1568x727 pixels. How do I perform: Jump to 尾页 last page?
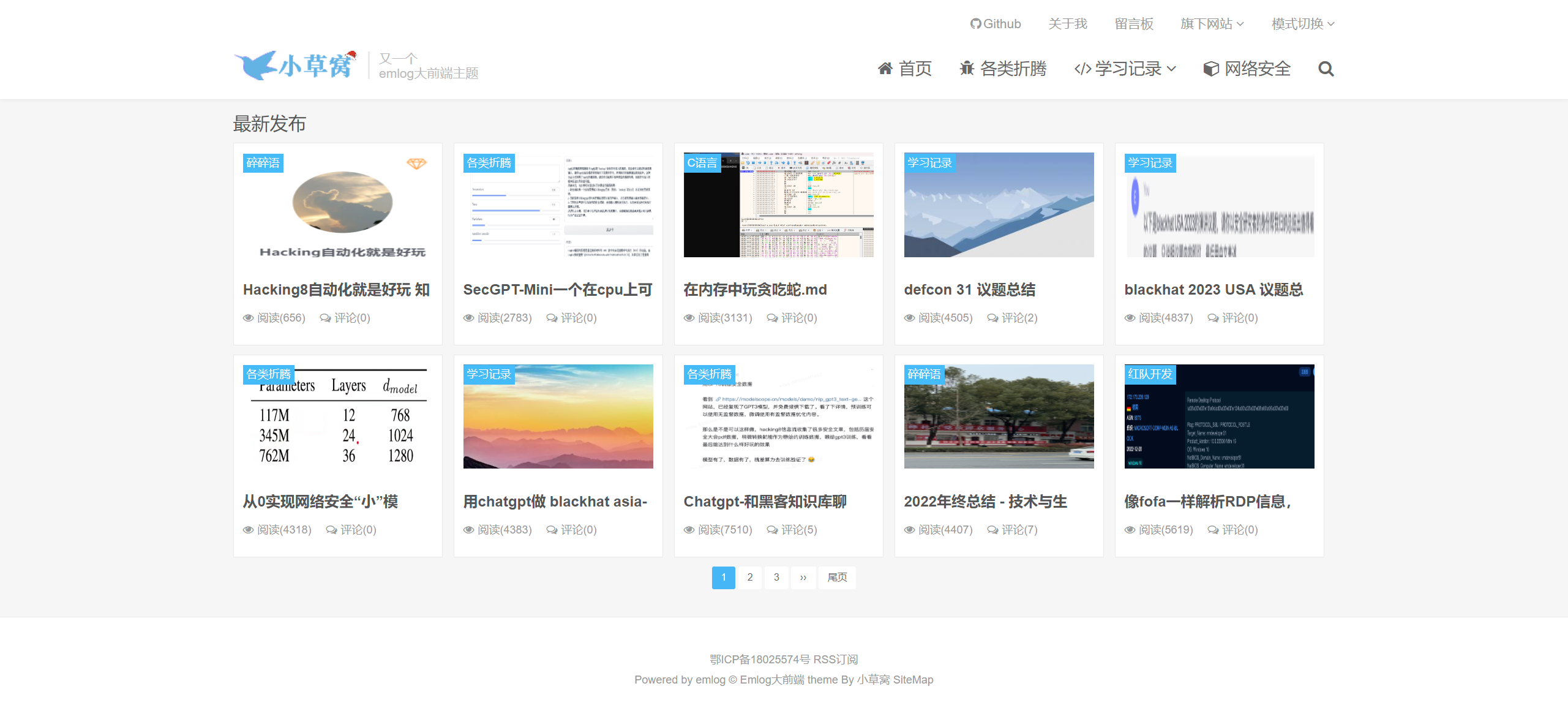[837, 577]
